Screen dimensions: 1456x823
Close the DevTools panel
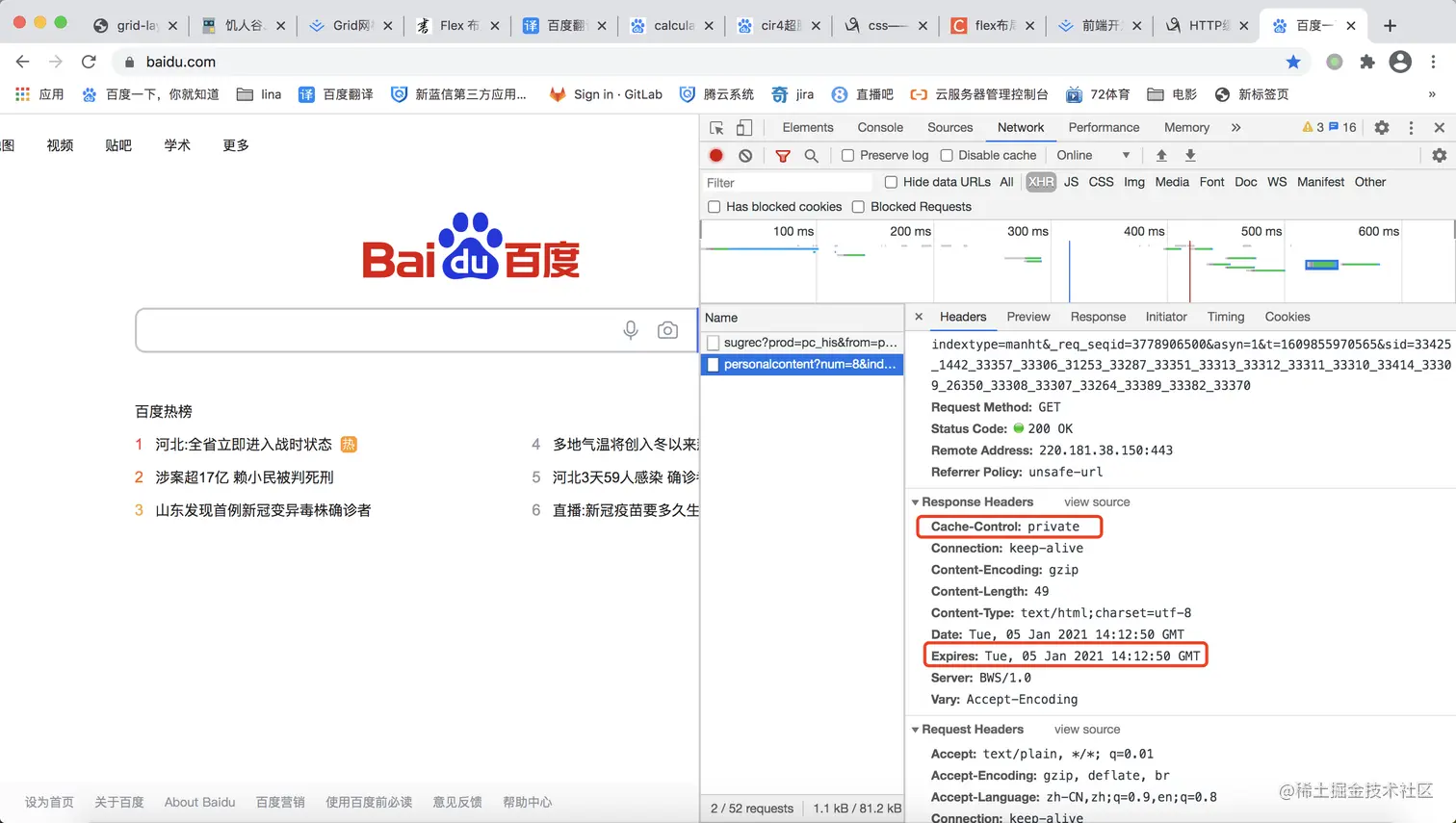1440,127
